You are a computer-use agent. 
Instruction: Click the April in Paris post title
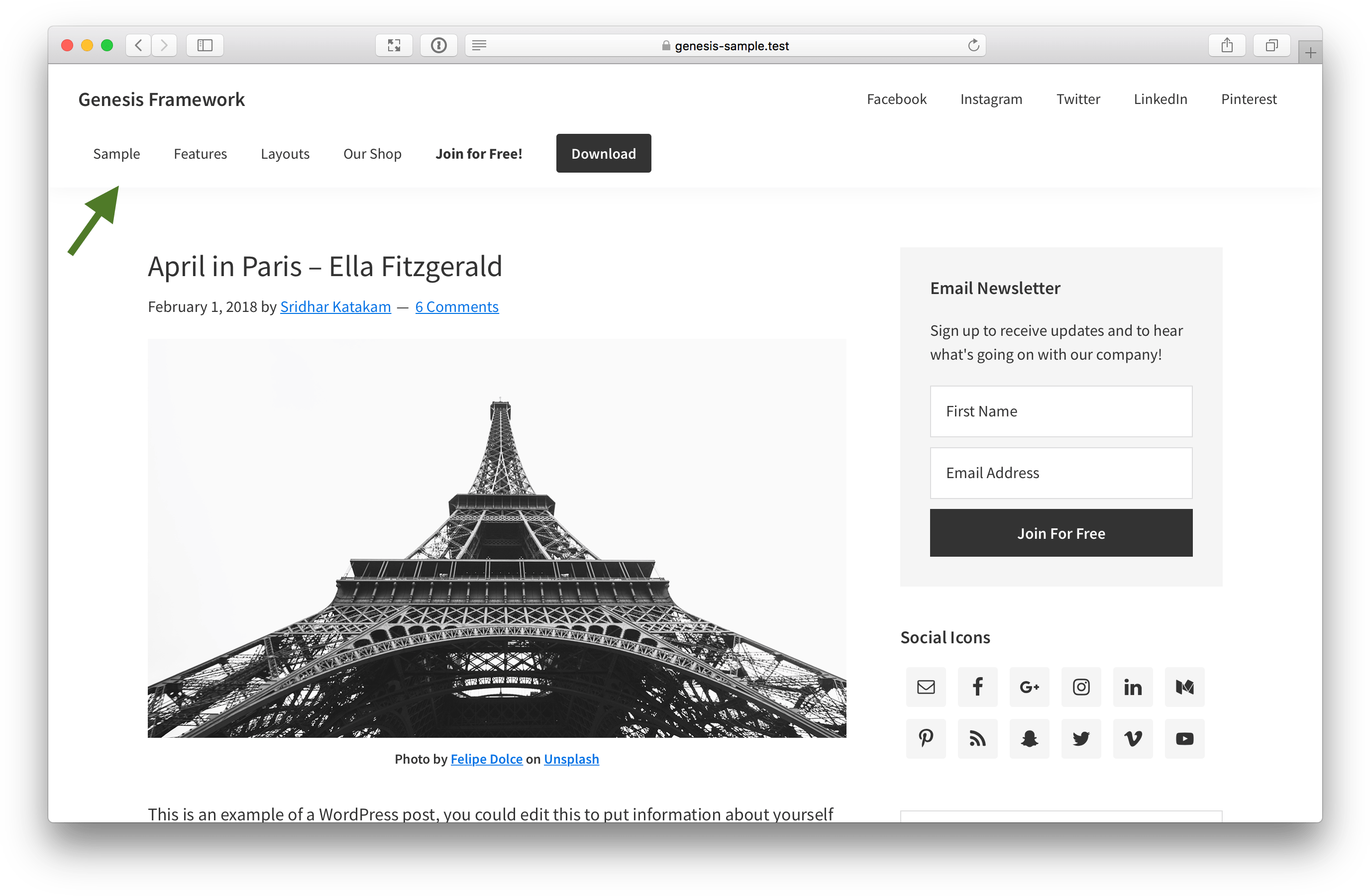pyautogui.click(x=325, y=267)
